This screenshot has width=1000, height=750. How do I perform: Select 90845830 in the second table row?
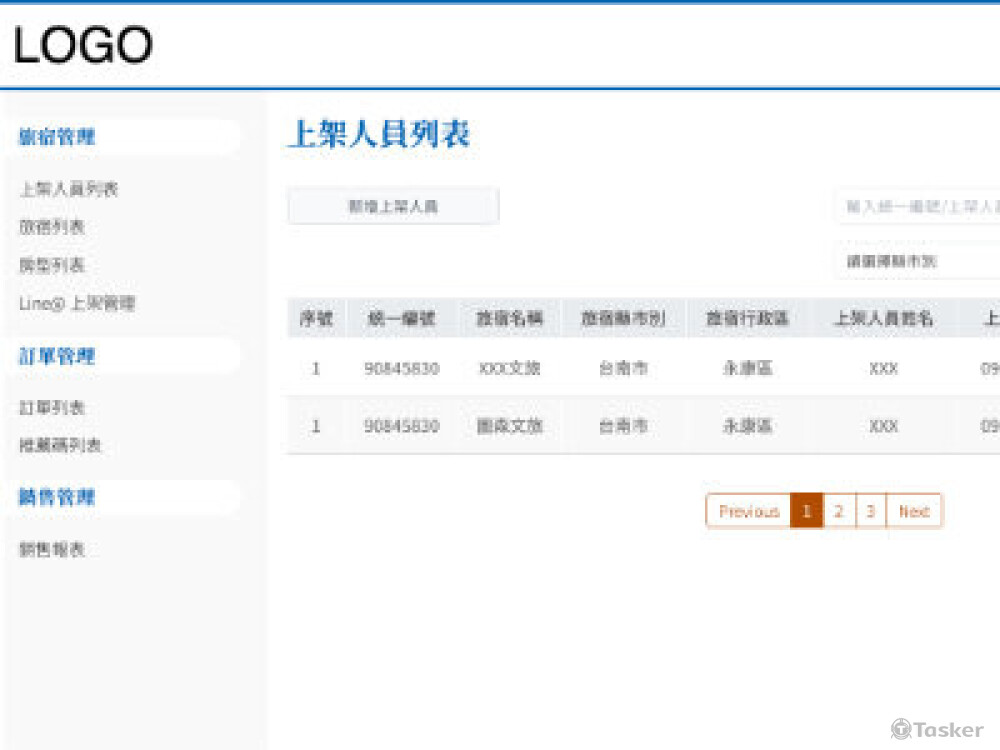coord(401,426)
